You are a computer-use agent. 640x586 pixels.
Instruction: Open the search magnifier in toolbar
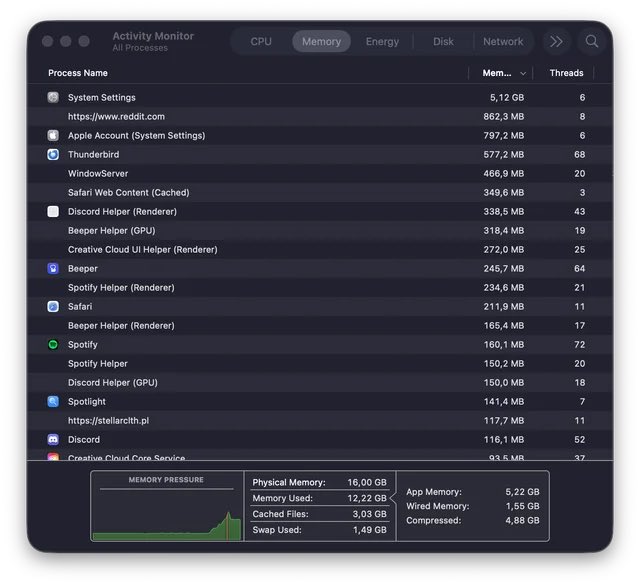coord(592,41)
